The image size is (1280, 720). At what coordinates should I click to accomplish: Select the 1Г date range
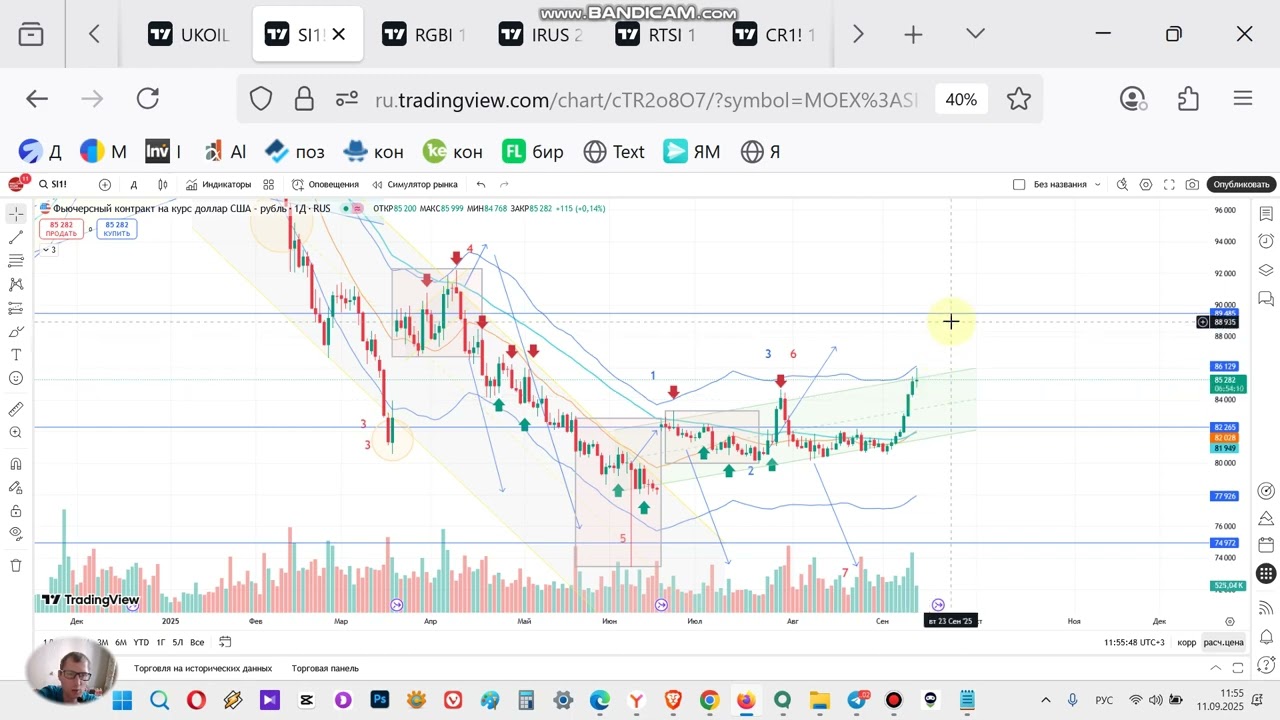click(160, 642)
